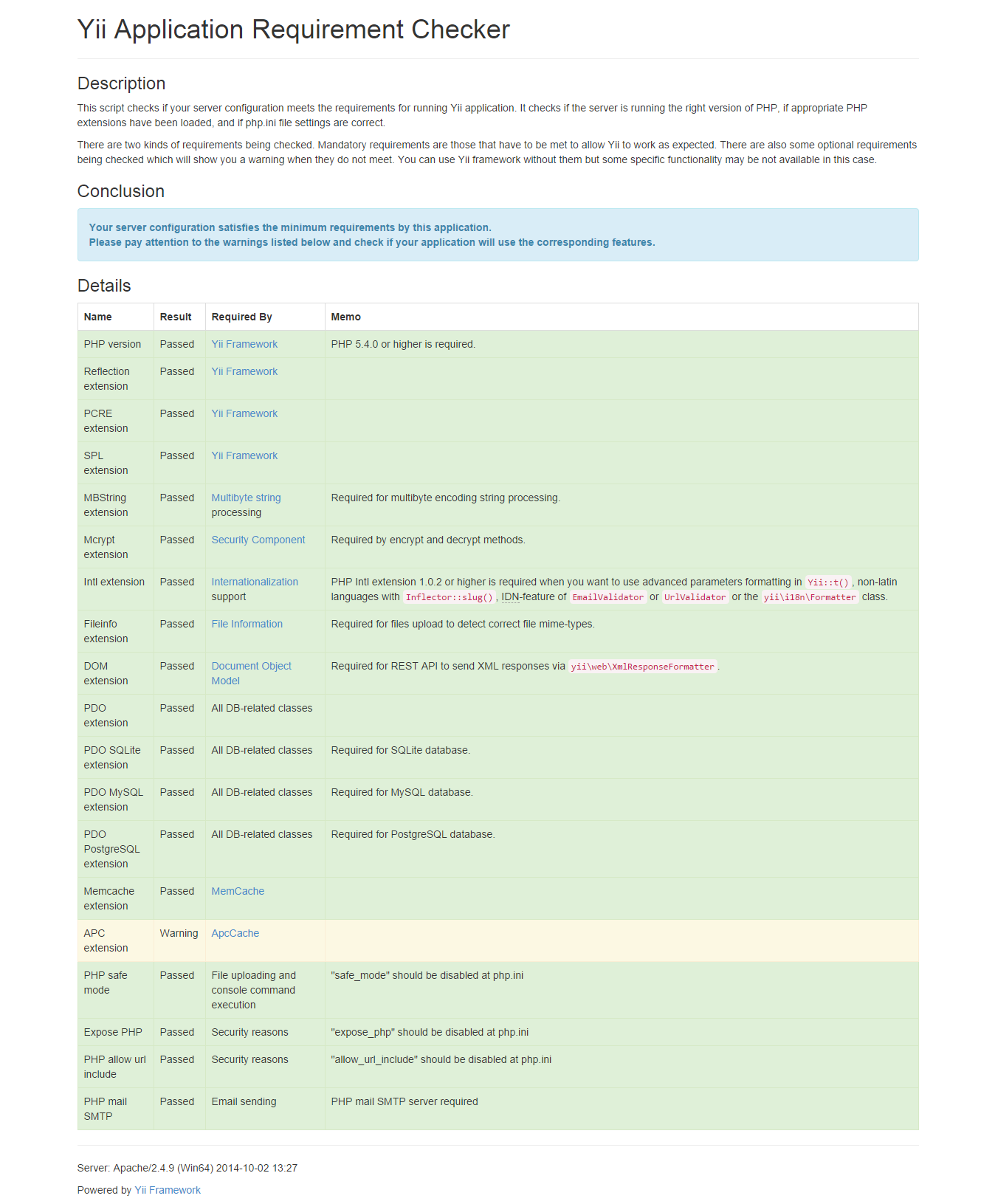Open the Internationalization link
The image size is (995, 1204).
pos(255,582)
